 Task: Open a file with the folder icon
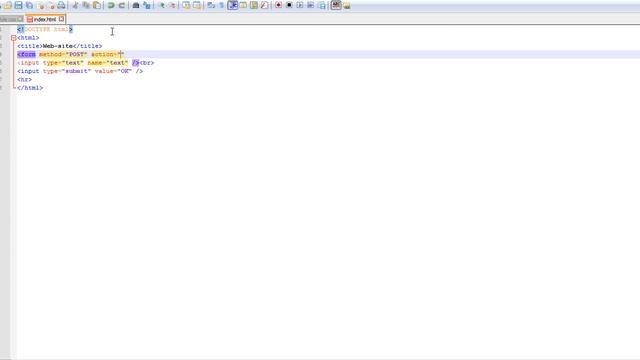[x=8, y=5]
